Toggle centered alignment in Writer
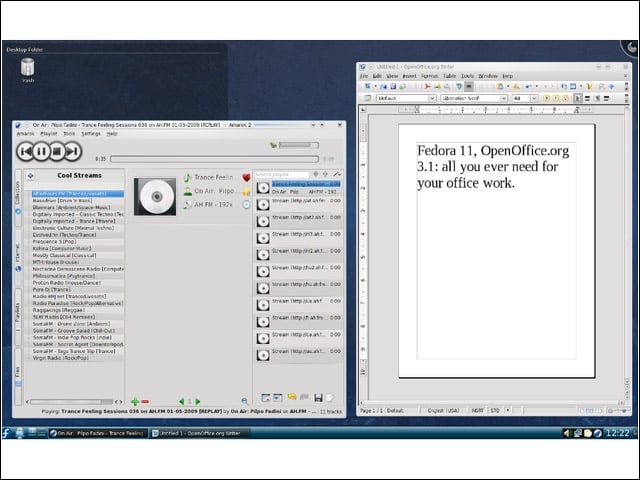This screenshot has width=640, height=480. [x=587, y=98]
